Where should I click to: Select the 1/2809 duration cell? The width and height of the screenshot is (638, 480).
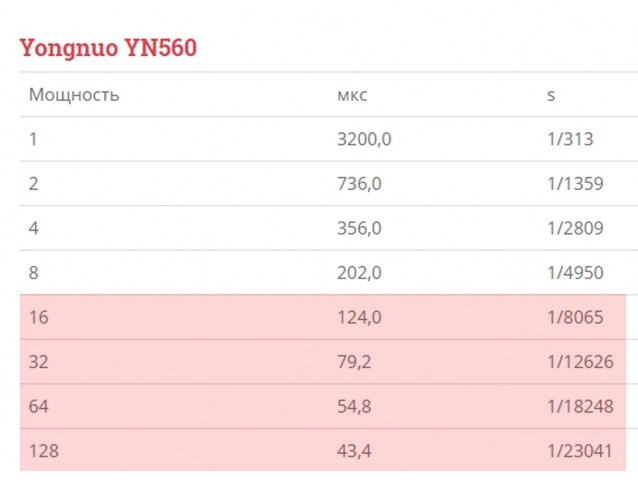point(575,228)
